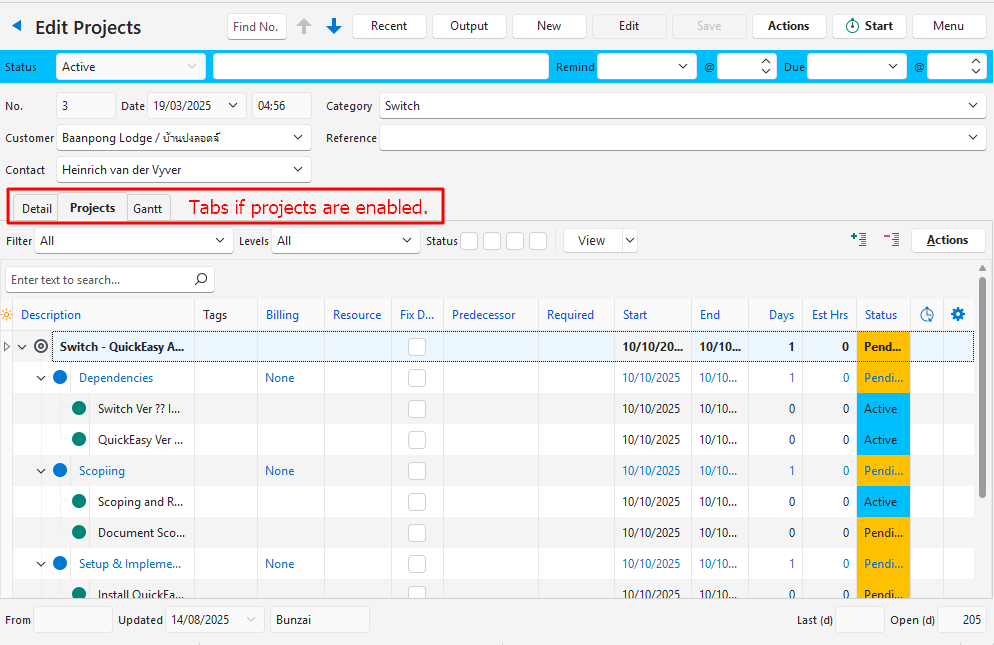Go to next record with blue down arrow
Image resolution: width=994 pixels, height=645 pixels.
334,26
